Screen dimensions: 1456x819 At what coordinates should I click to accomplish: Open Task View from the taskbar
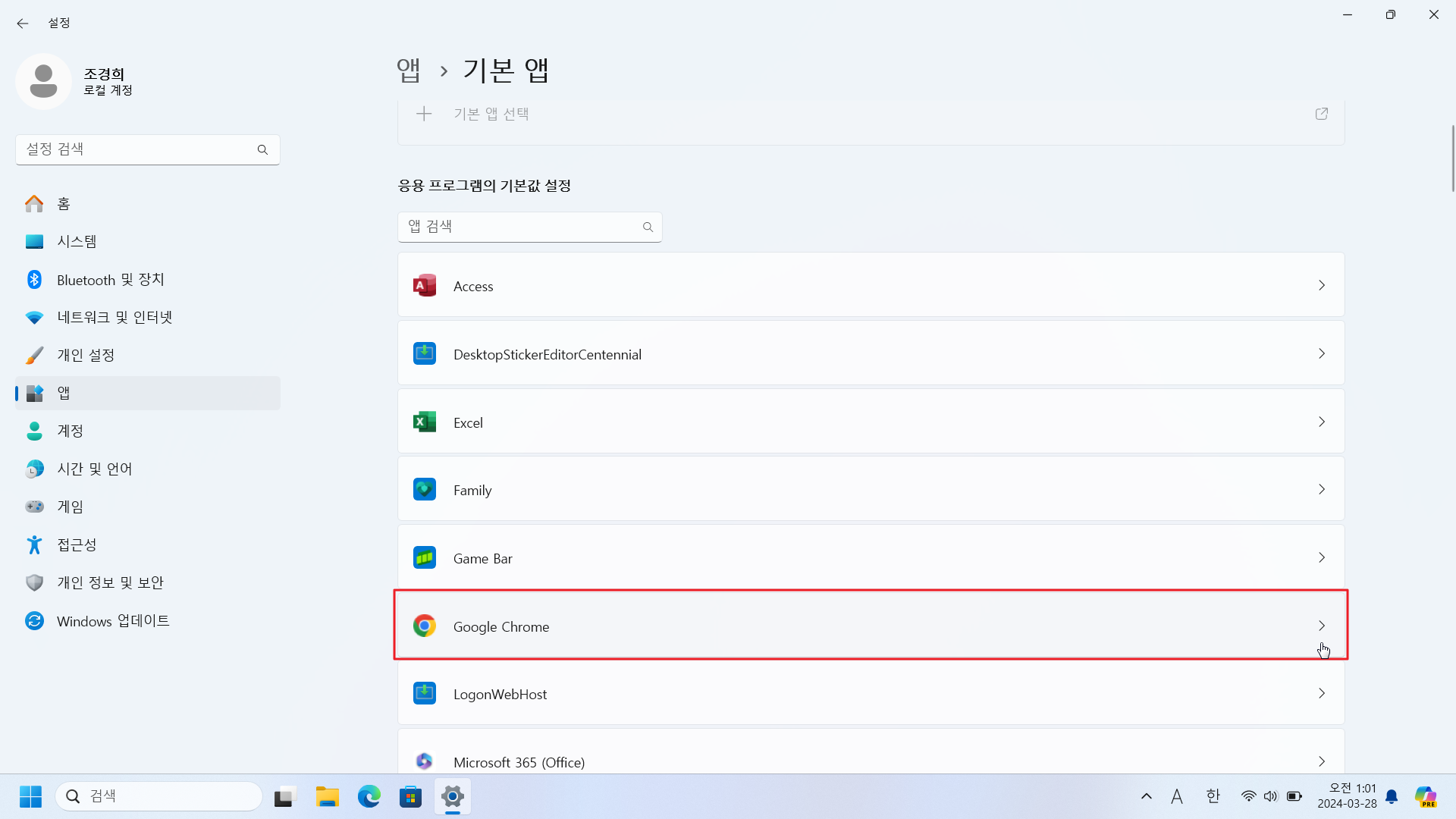point(284,796)
